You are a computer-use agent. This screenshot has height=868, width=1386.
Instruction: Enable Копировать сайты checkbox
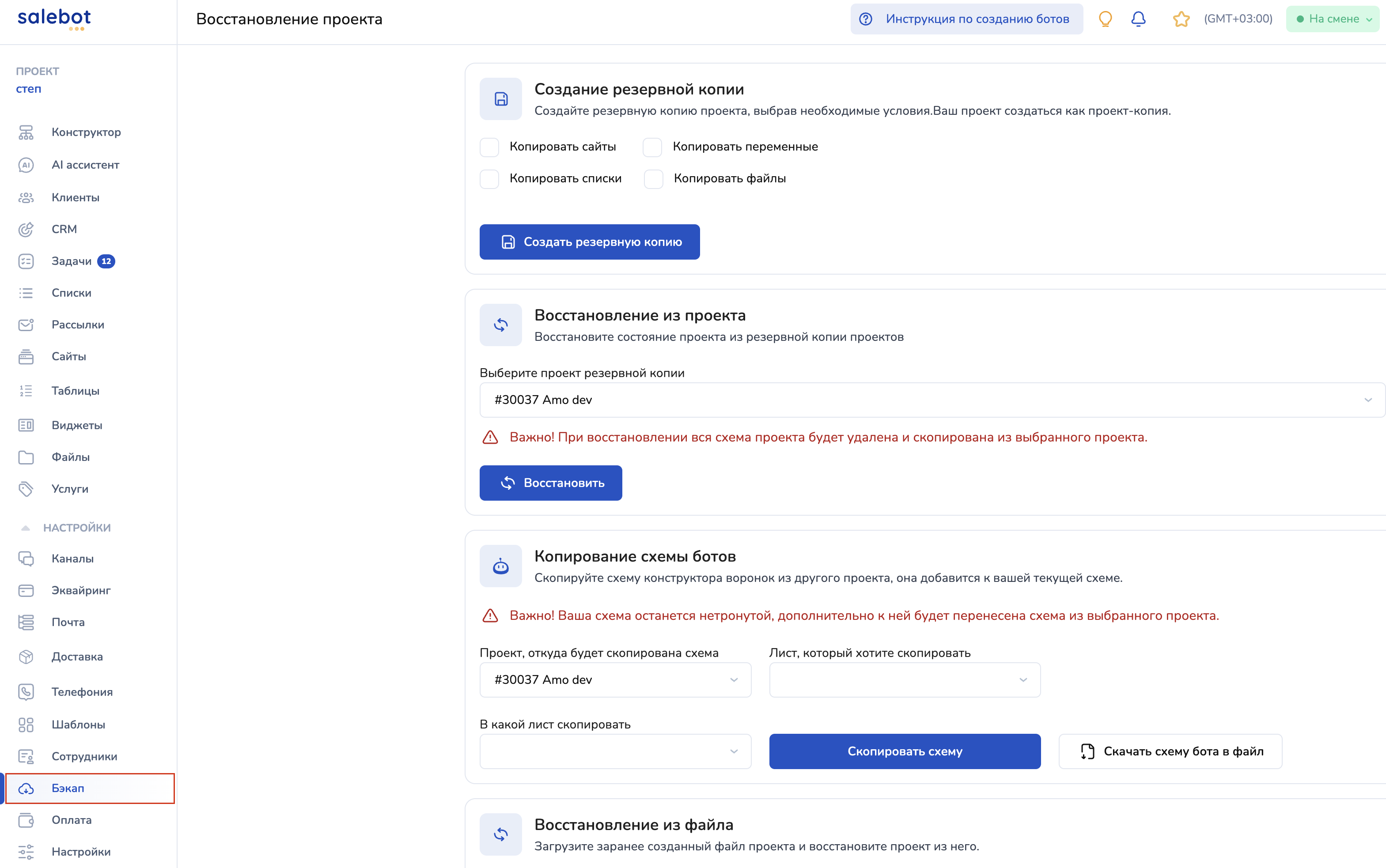click(x=489, y=147)
